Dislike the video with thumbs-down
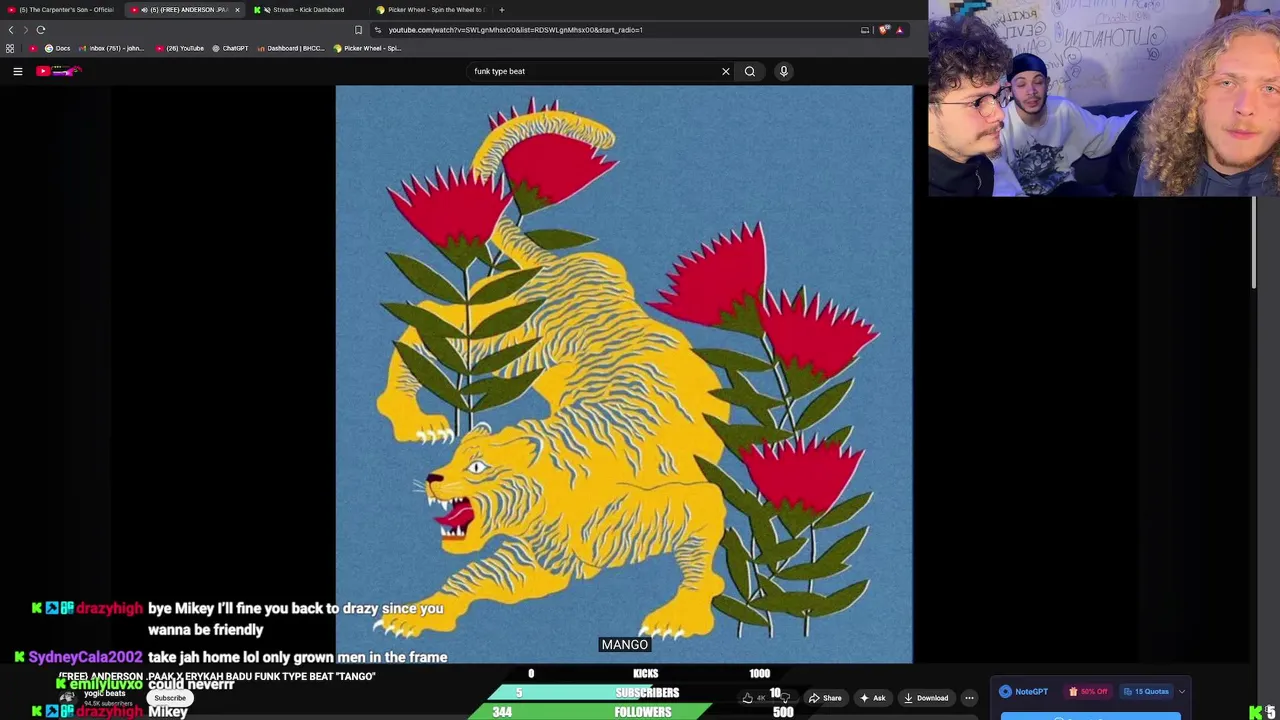The width and height of the screenshot is (1280, 720). coord(784,698)
